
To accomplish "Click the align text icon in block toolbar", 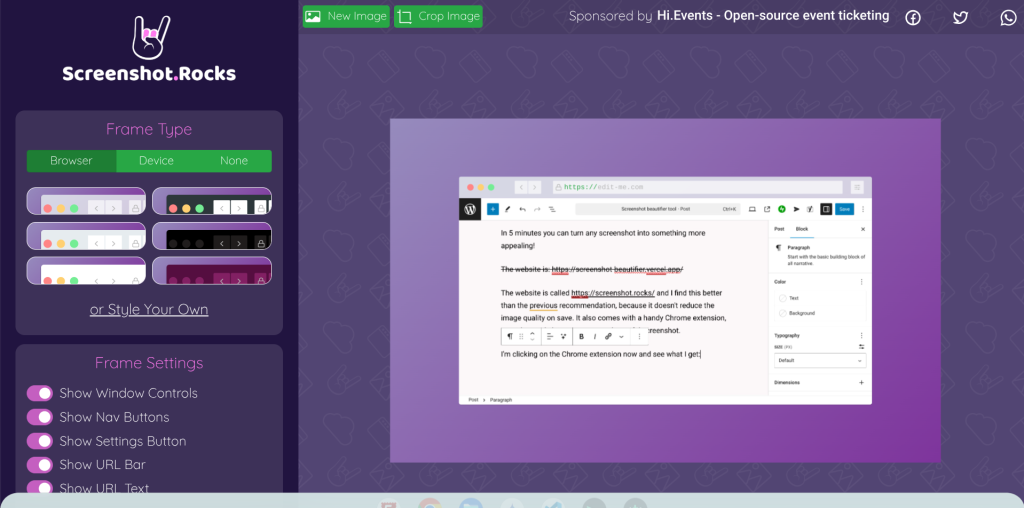I will (x=550, y=336).
